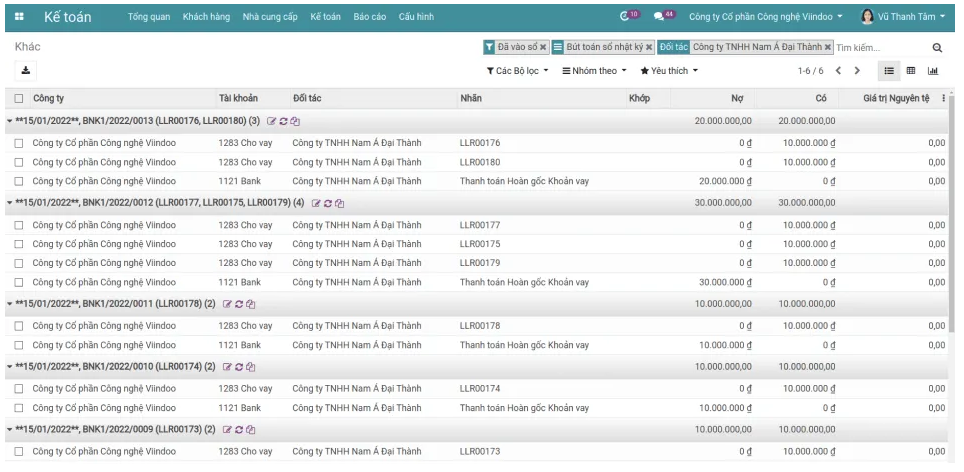964x472 pixels.
Task: Switch to pivot table view icon
Action: (911, 71)
